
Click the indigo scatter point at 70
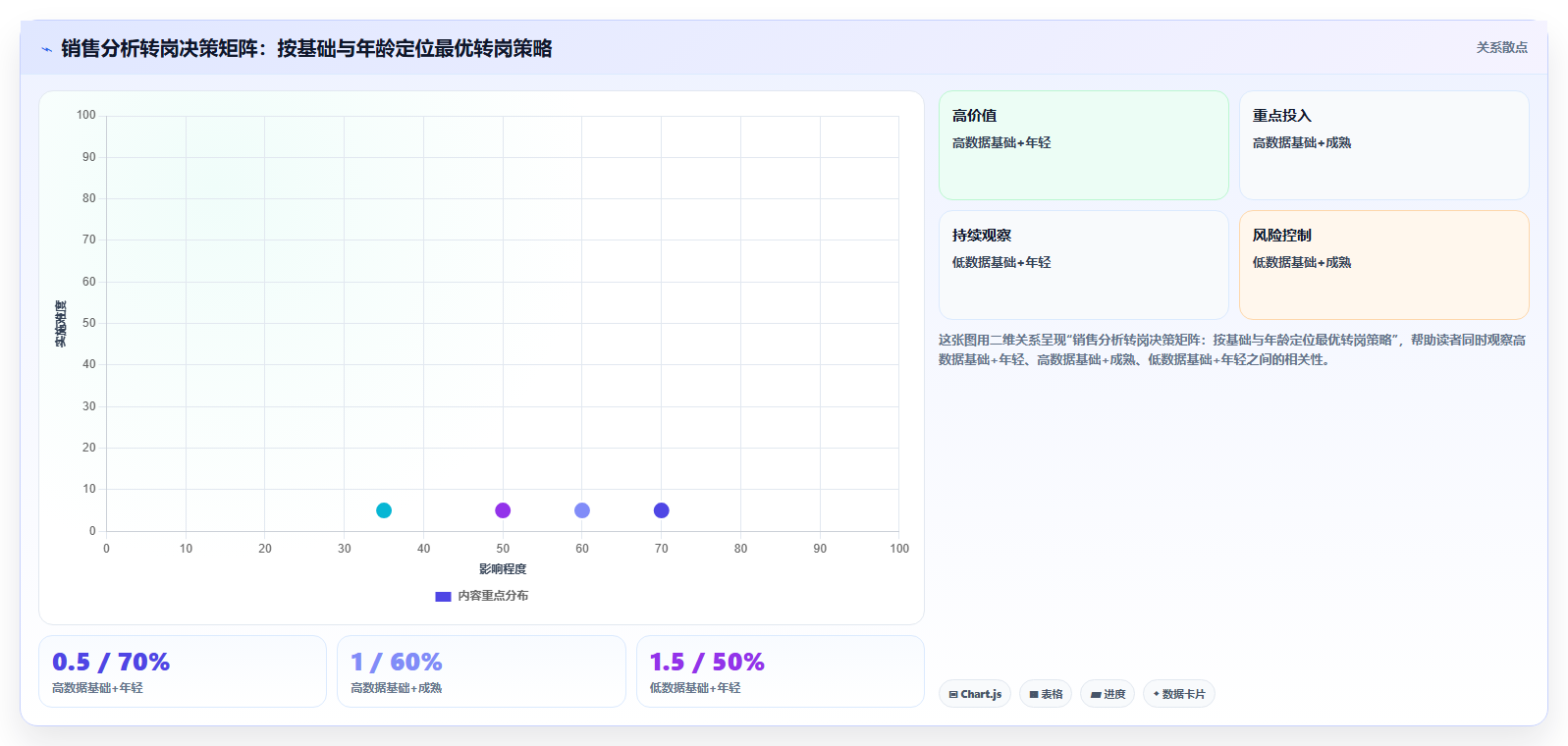pos(662,510)
